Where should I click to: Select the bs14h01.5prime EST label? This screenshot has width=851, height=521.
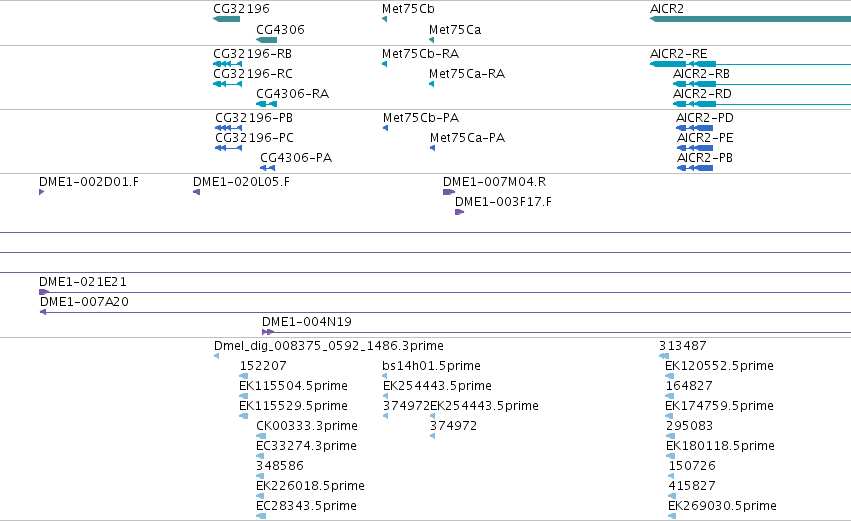tap(431, 366)
